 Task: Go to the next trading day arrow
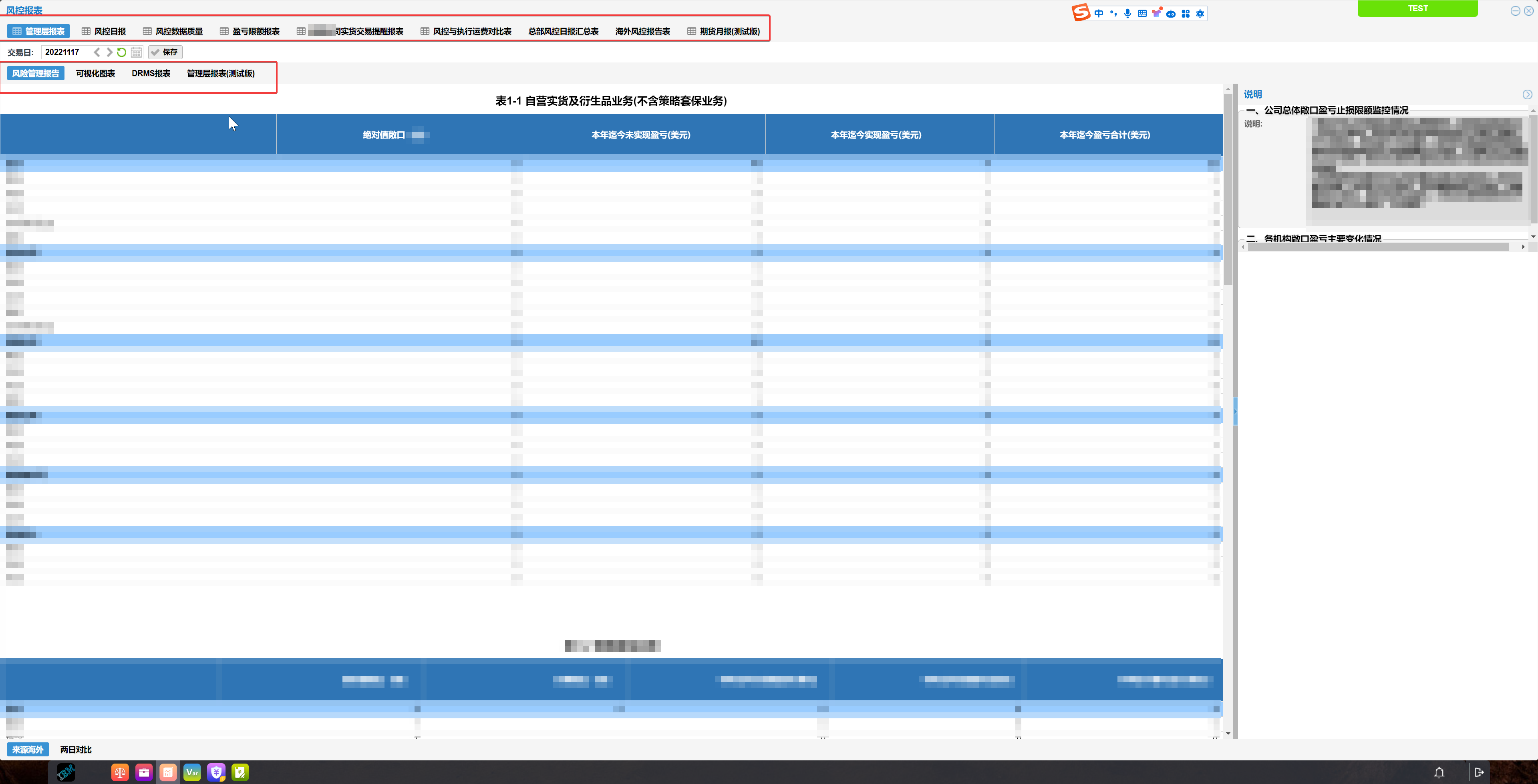pos(109,52)
